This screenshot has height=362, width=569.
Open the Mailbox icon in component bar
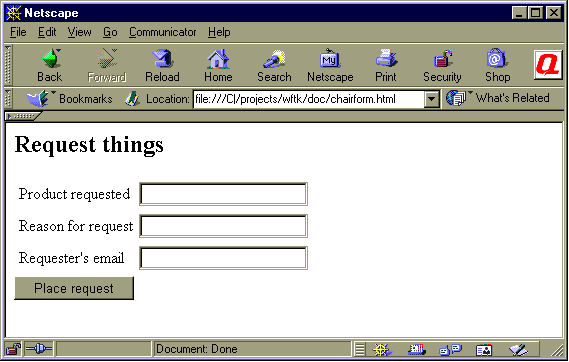click(416, 350)
